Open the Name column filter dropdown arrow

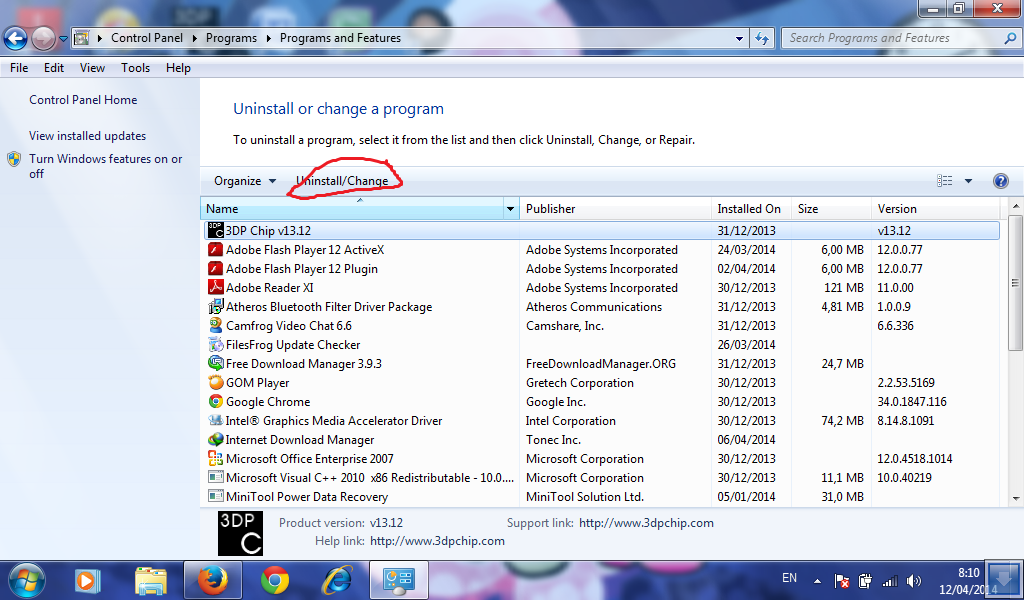pos(510,209)
